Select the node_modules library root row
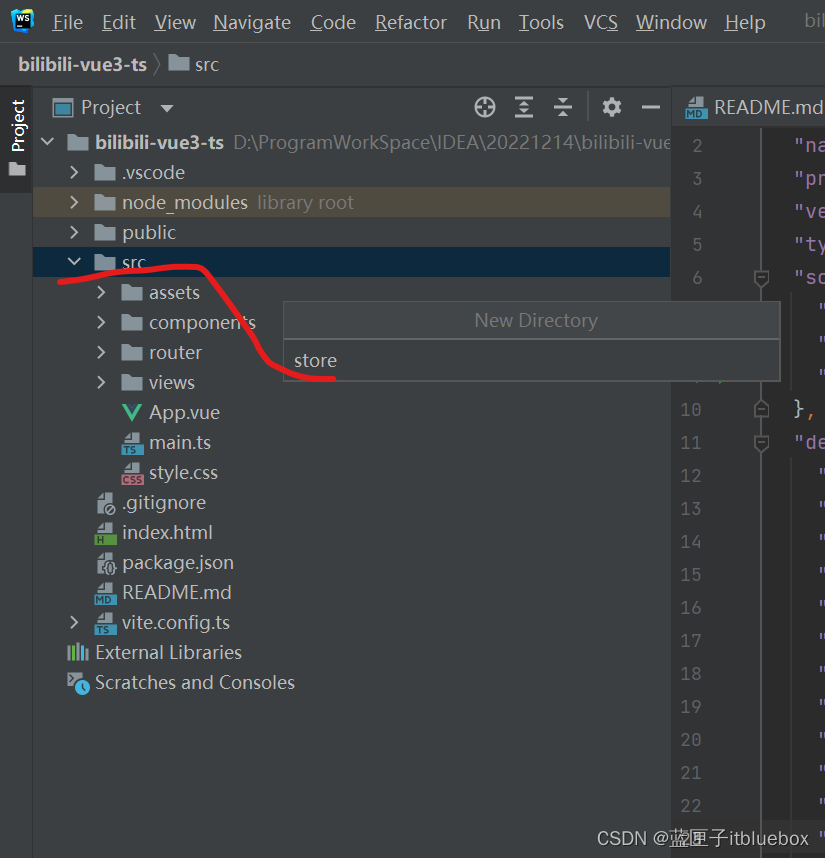The height and width of the screenshot is (858, 825). (351, 202)
